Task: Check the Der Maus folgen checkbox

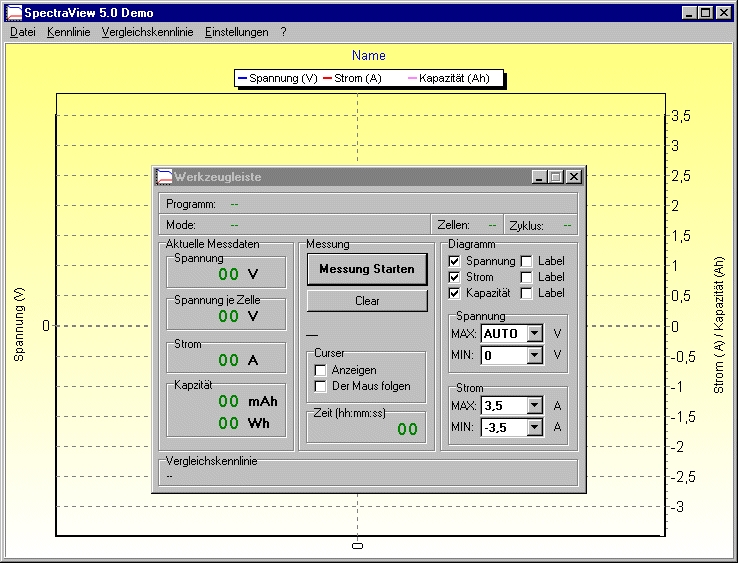Action: pyautogui.click(x=321, y=386)
